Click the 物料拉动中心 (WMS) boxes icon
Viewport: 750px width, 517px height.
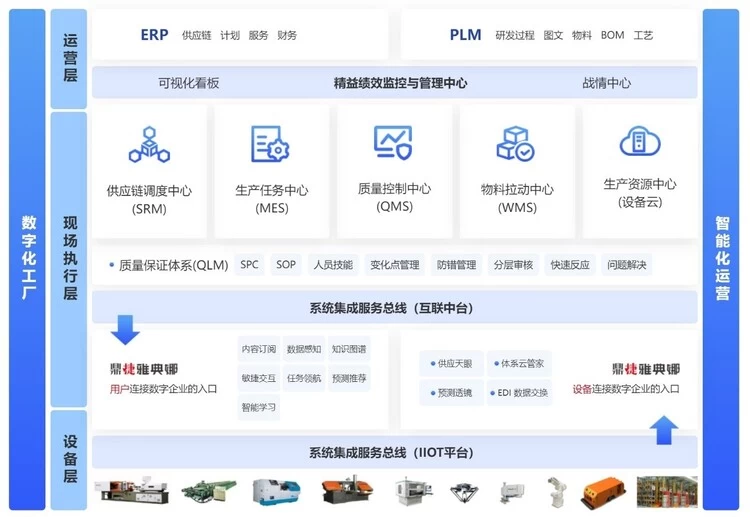[516, 145]
